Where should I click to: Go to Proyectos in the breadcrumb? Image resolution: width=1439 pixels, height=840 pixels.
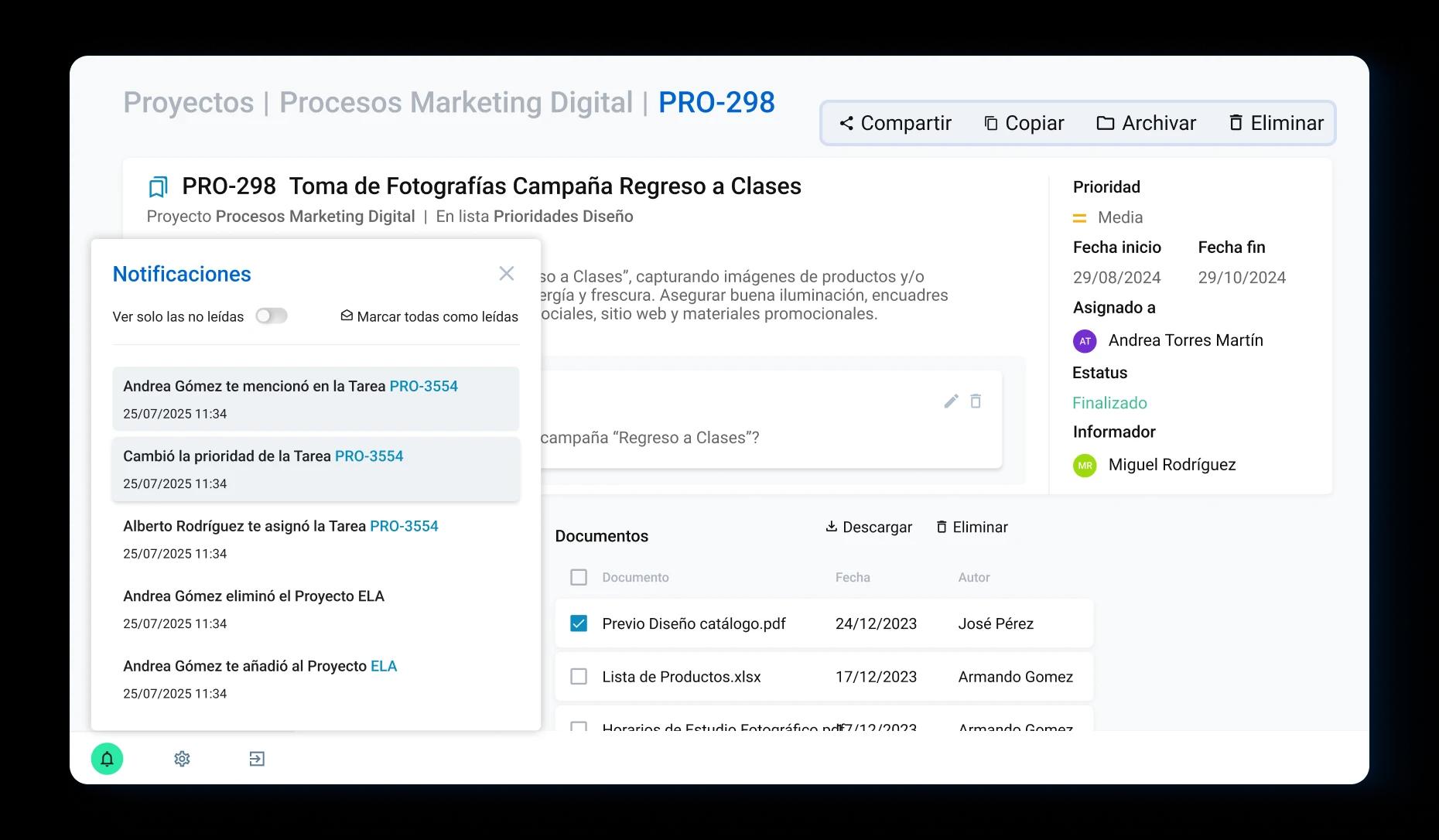point(189,103)
